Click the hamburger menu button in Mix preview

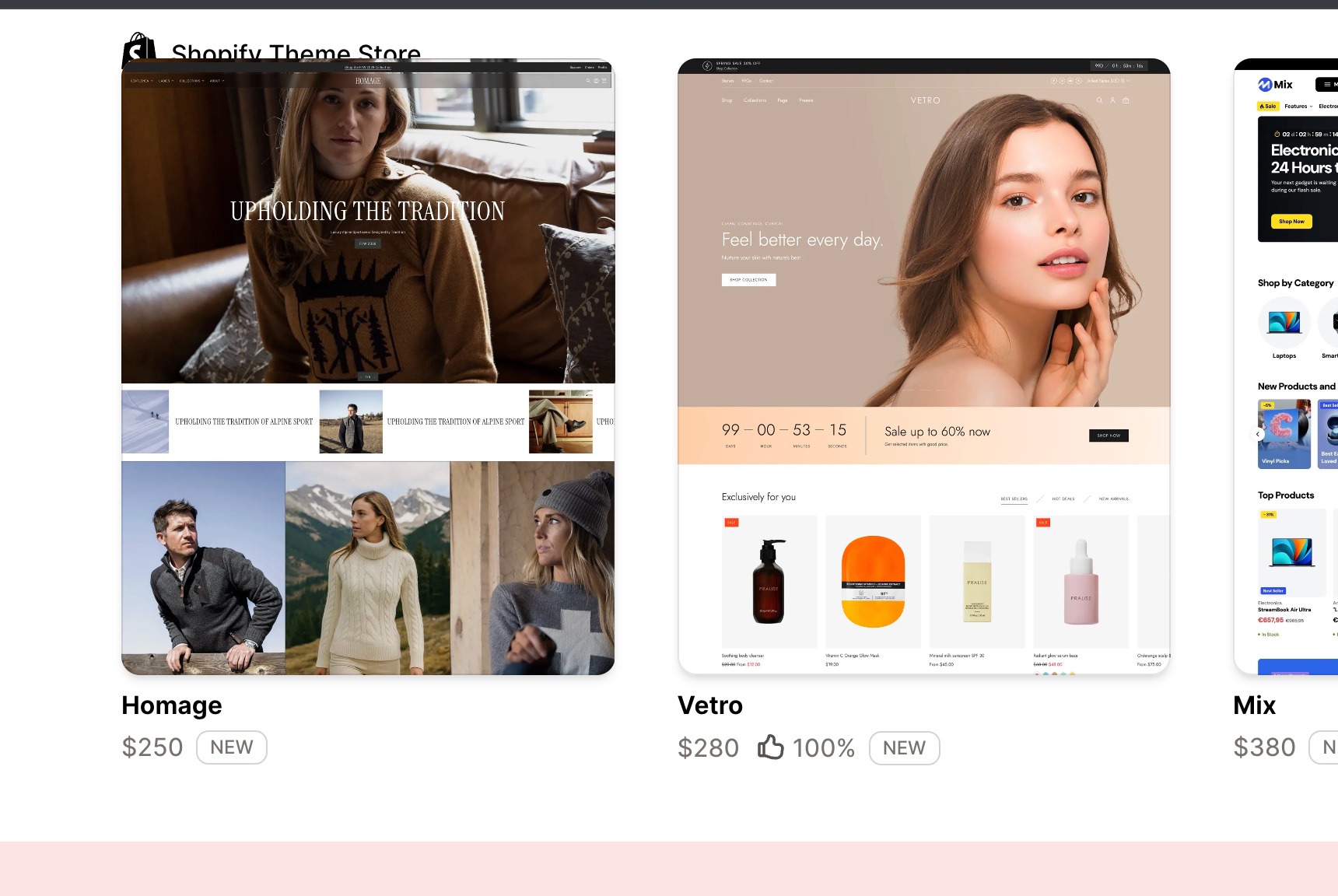1327,85
